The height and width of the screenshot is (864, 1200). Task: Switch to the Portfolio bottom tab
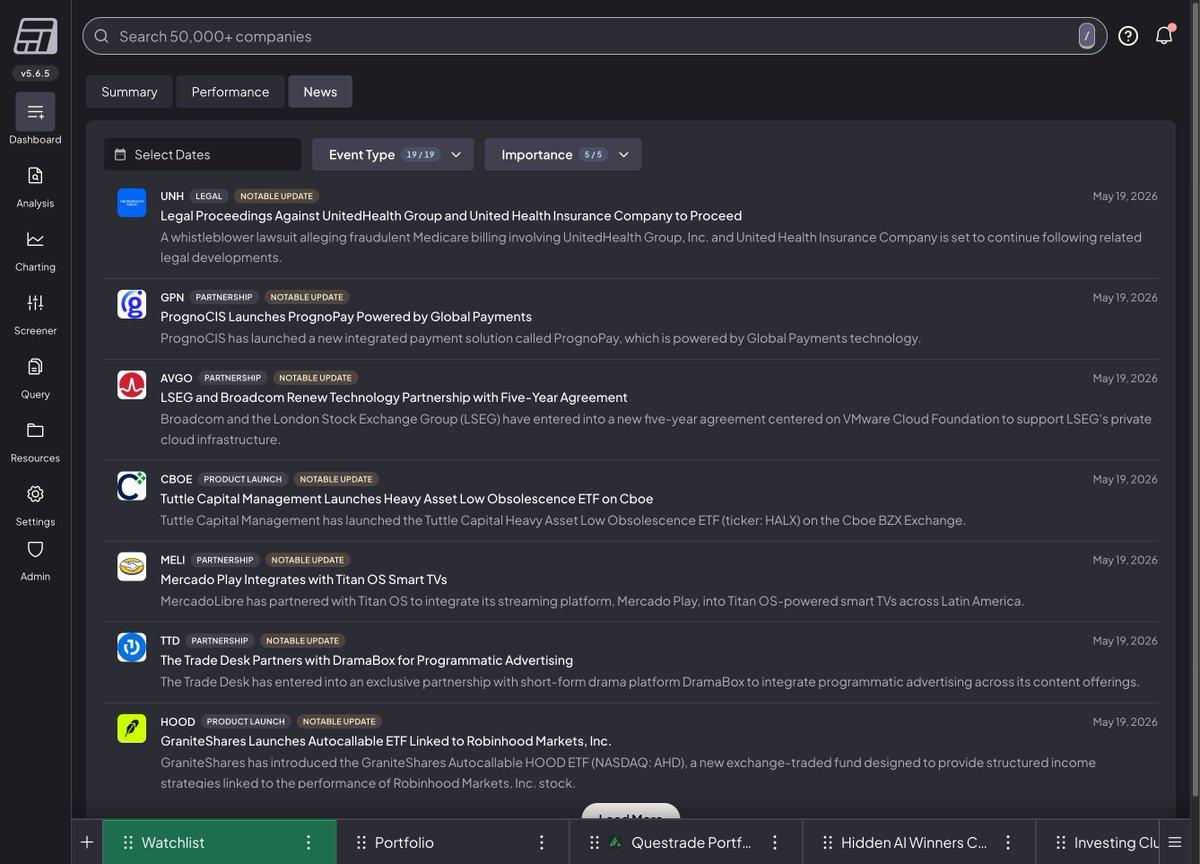[x=453, y=842]
